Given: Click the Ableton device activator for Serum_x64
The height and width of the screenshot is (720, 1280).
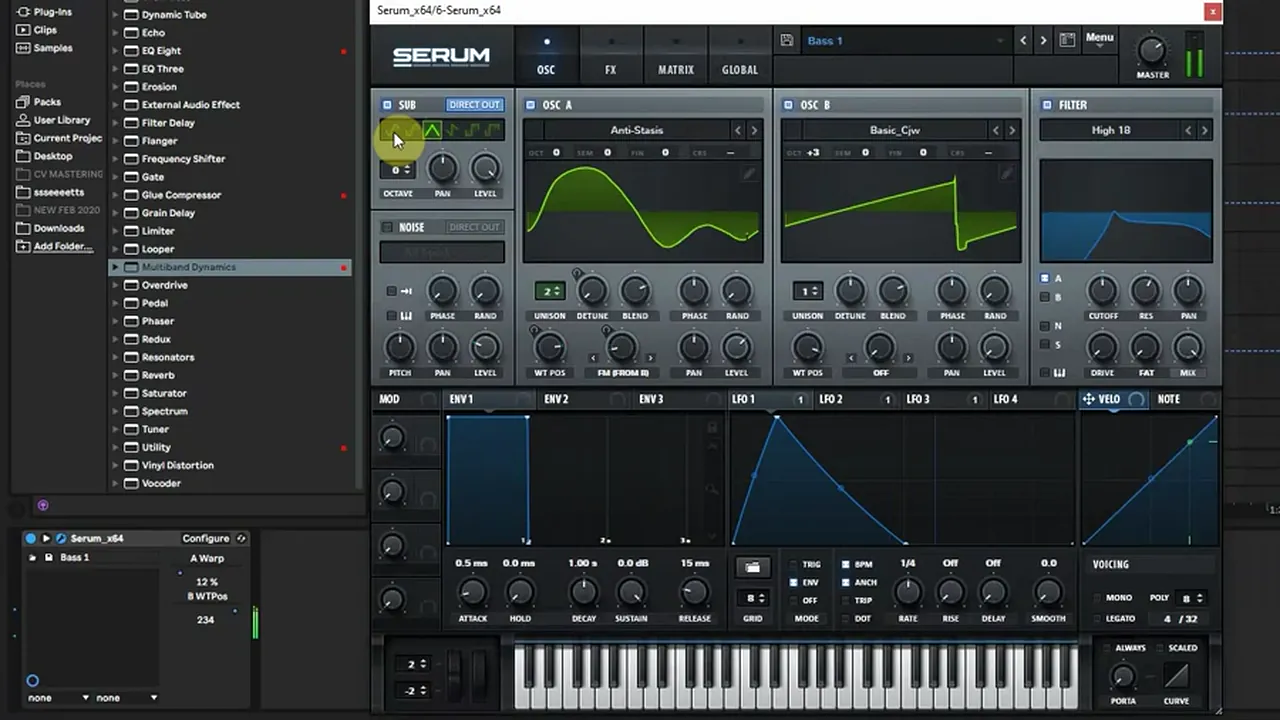Looking at the screenshot, I should tap(30, 538).
